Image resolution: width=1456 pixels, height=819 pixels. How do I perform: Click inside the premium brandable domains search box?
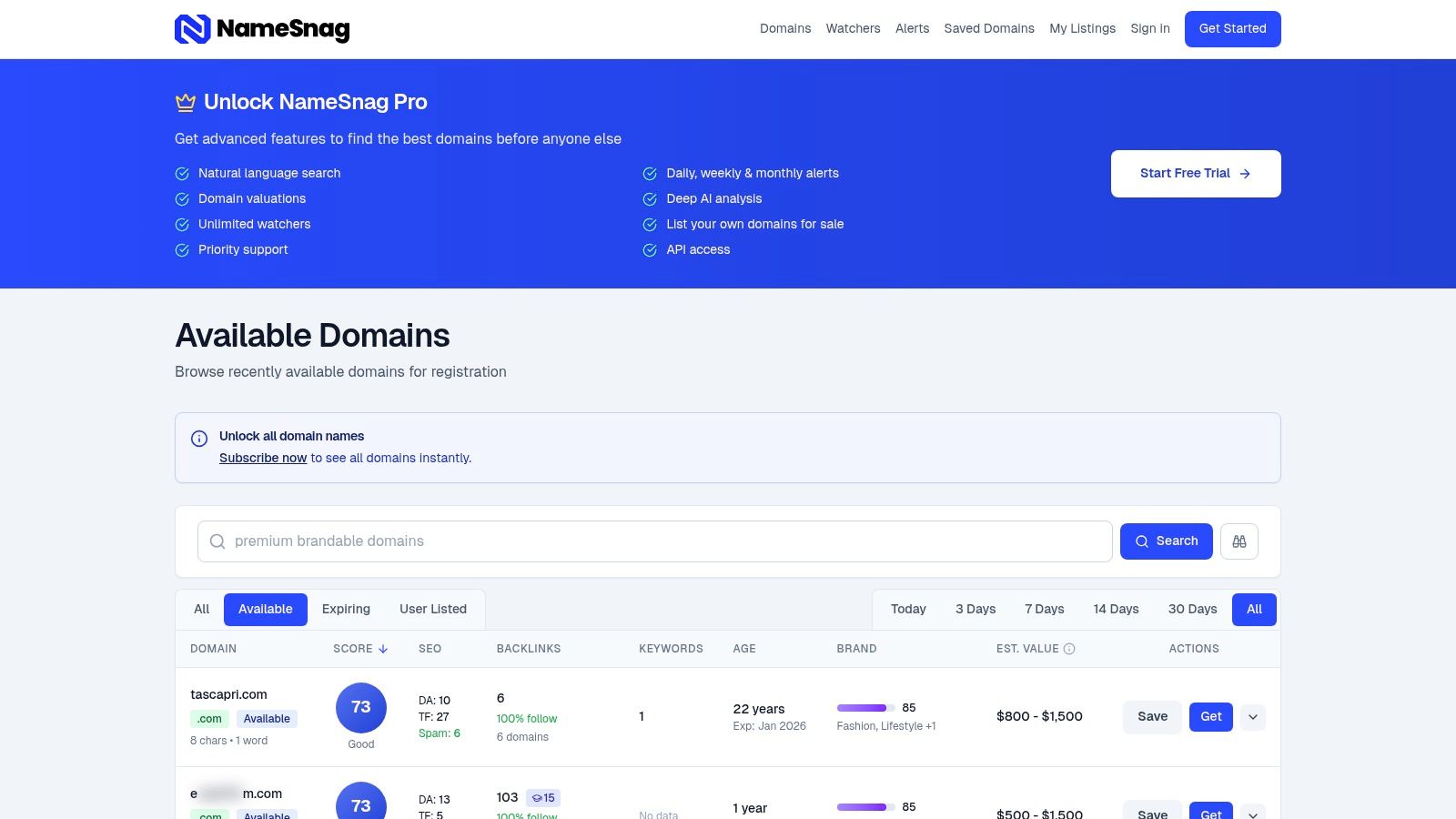tap(637, 541)
